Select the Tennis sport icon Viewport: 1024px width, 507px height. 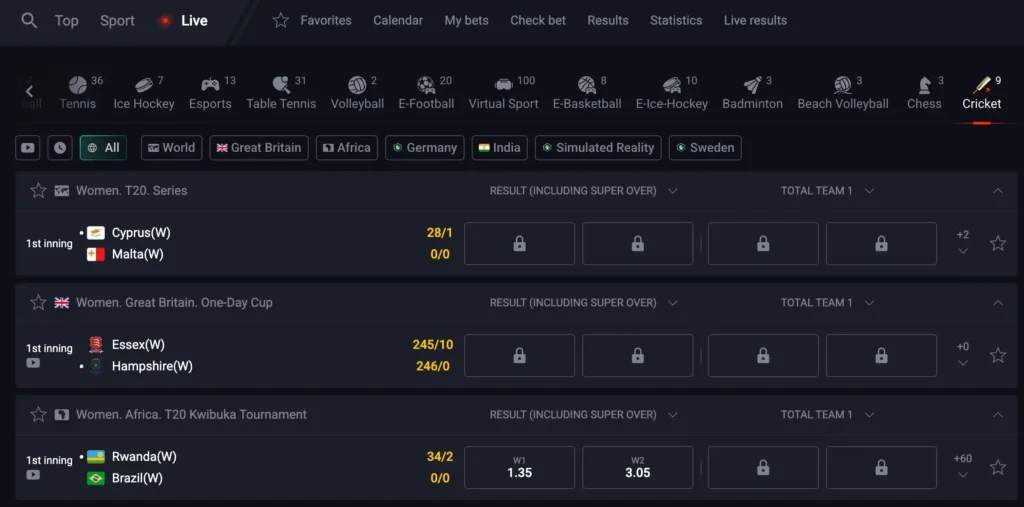78,86
